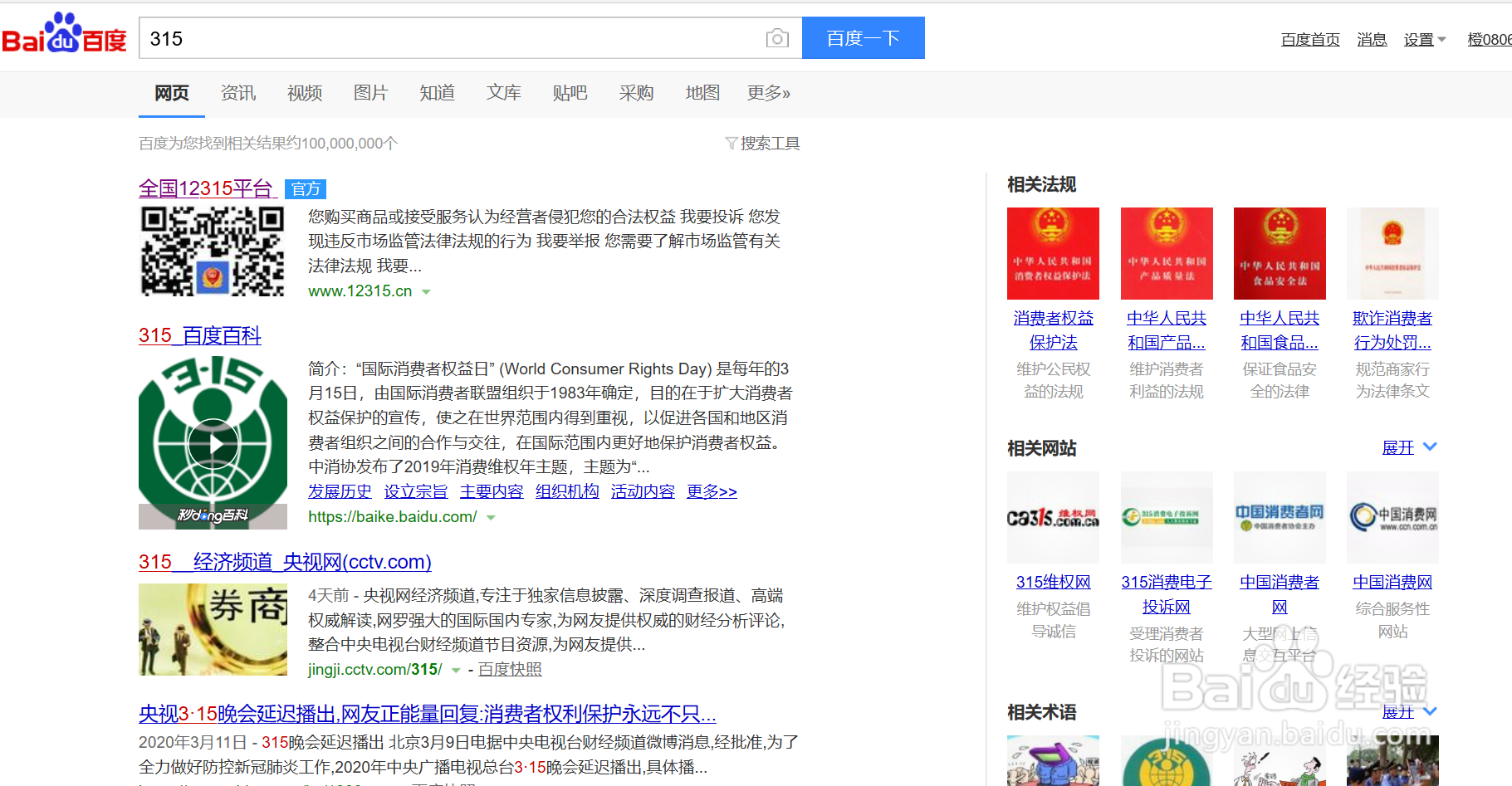Click the 中国消费者网 logo thumbnail
This screenshot has height=786, width=1512.
[x=1280, y=517]
